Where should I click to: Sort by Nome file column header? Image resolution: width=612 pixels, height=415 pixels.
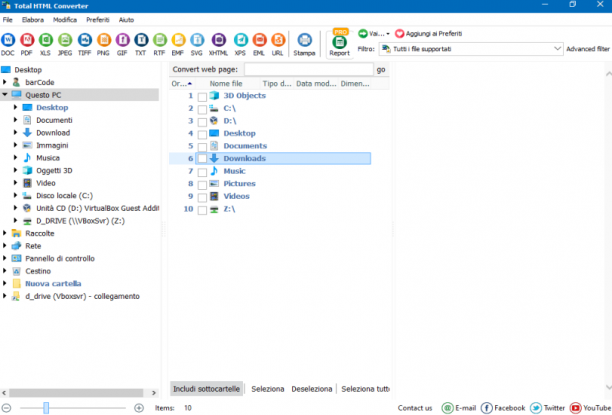(x=227, y=84)
